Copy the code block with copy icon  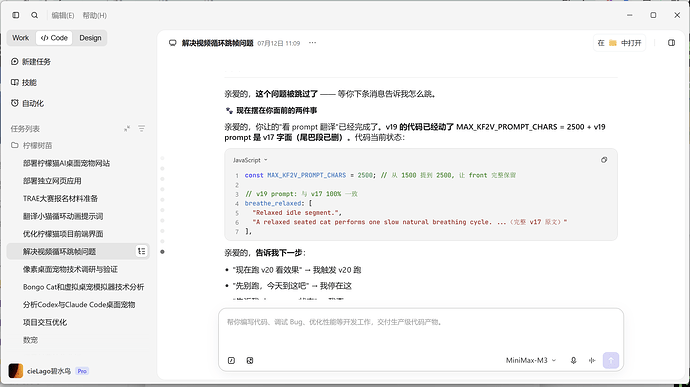pos(604,160)
